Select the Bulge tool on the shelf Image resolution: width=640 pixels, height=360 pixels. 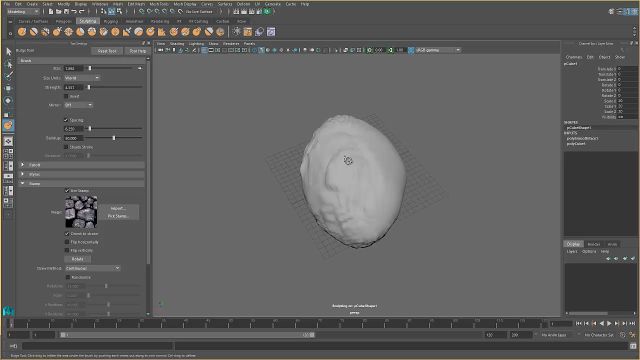(x=197, y=32)
